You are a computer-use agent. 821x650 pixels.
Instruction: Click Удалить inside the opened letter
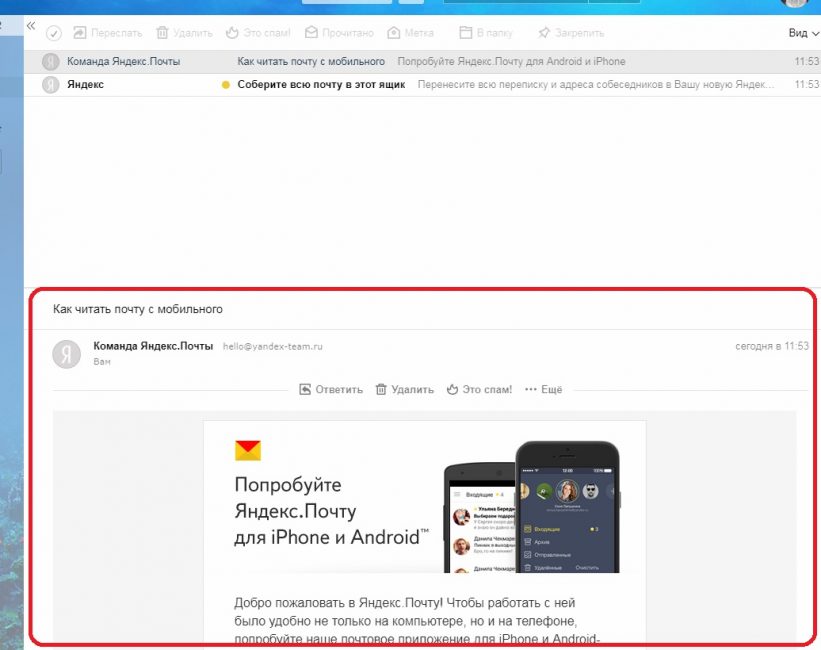tap(405, 390)
